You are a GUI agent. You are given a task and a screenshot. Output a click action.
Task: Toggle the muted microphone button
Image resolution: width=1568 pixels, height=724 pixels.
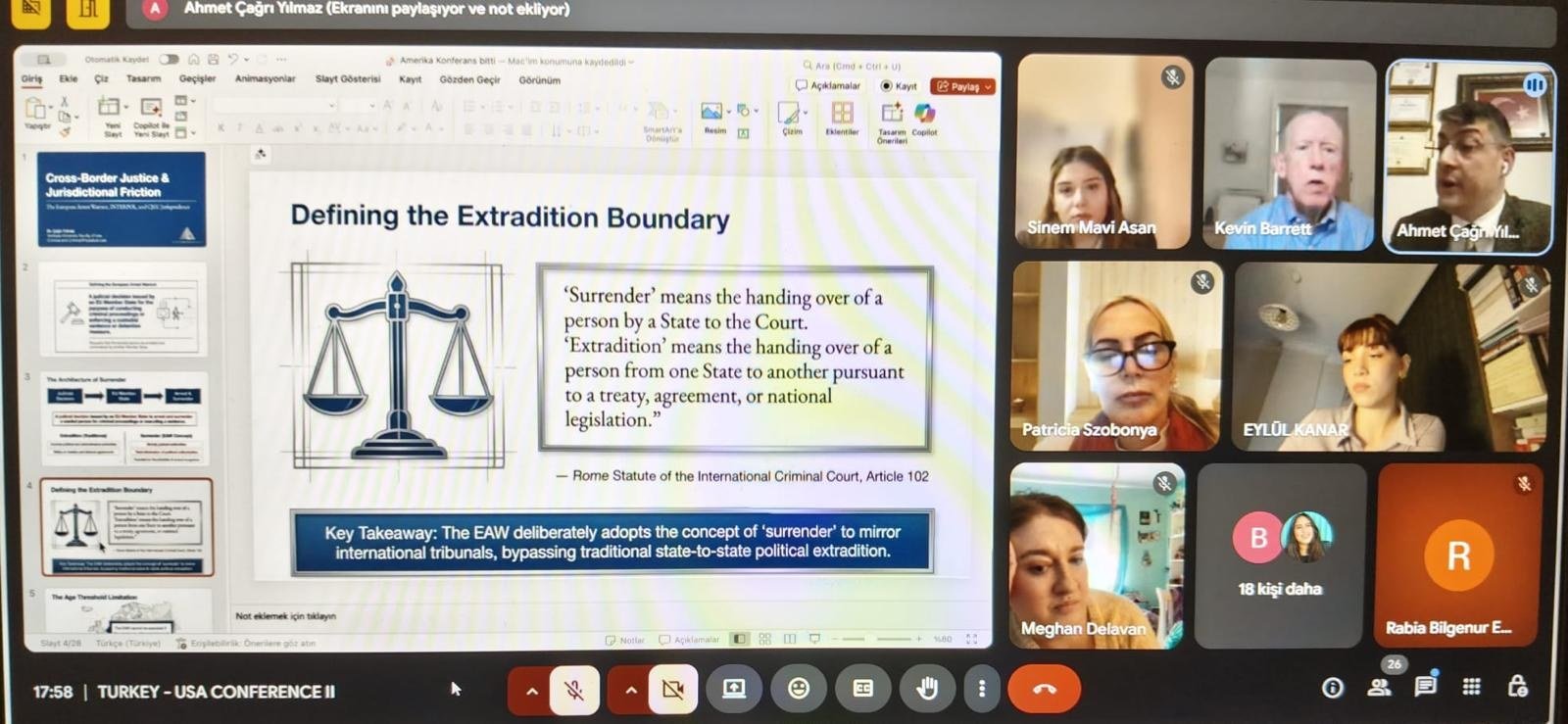coord(574,690)
